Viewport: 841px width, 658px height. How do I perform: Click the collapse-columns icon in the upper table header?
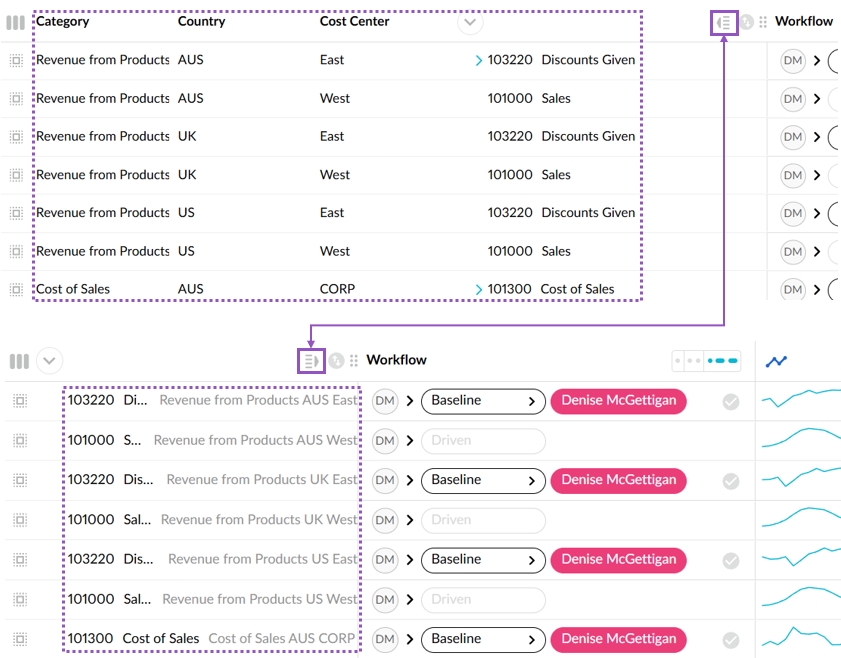point(724,22)
